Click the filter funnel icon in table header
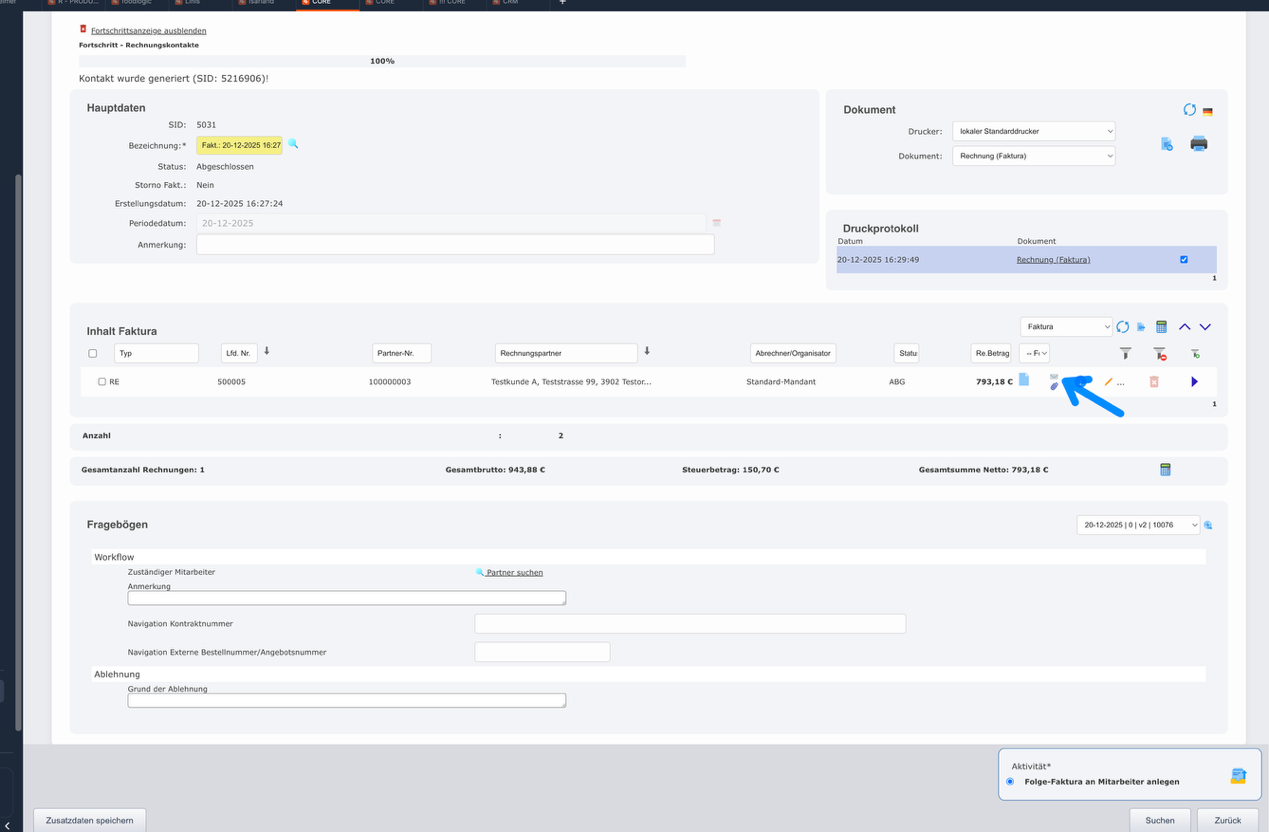1269x832 pixels. [1125, 353]
